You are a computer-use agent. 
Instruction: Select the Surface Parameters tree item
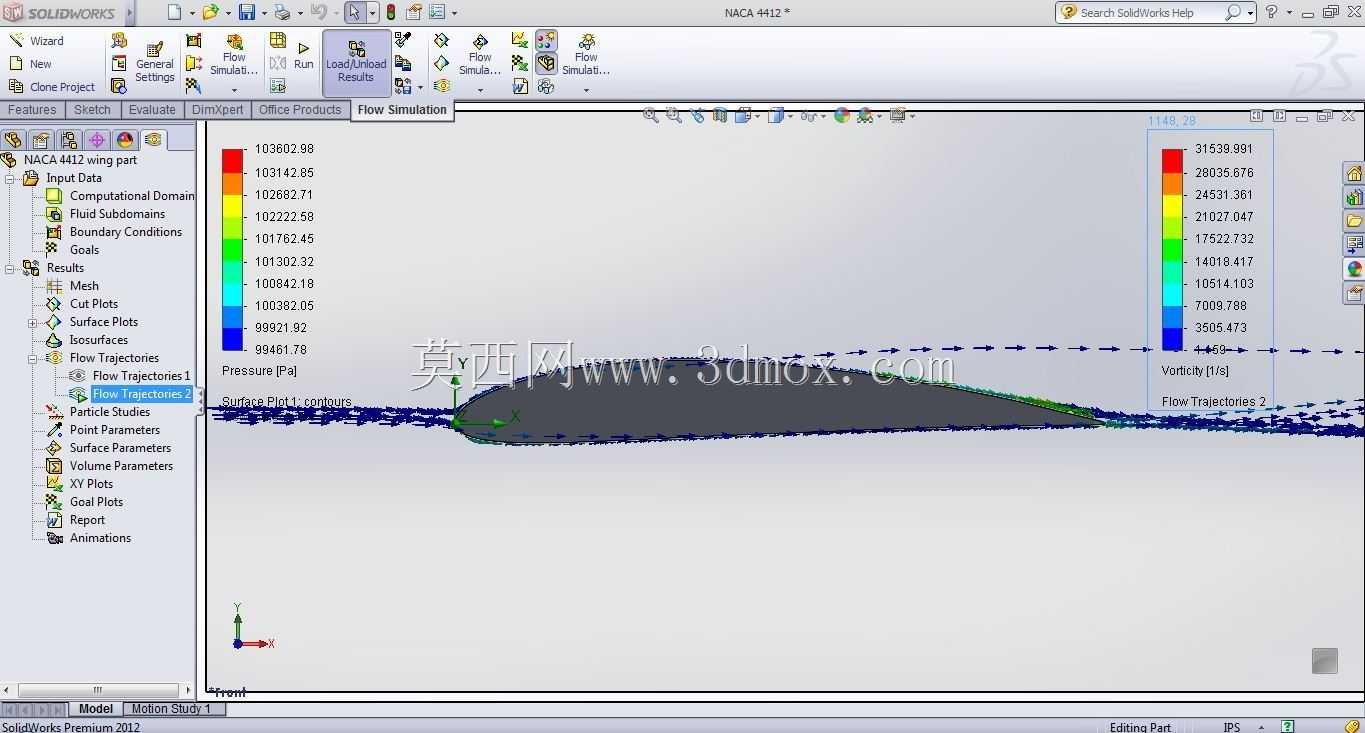pos(120,448)
